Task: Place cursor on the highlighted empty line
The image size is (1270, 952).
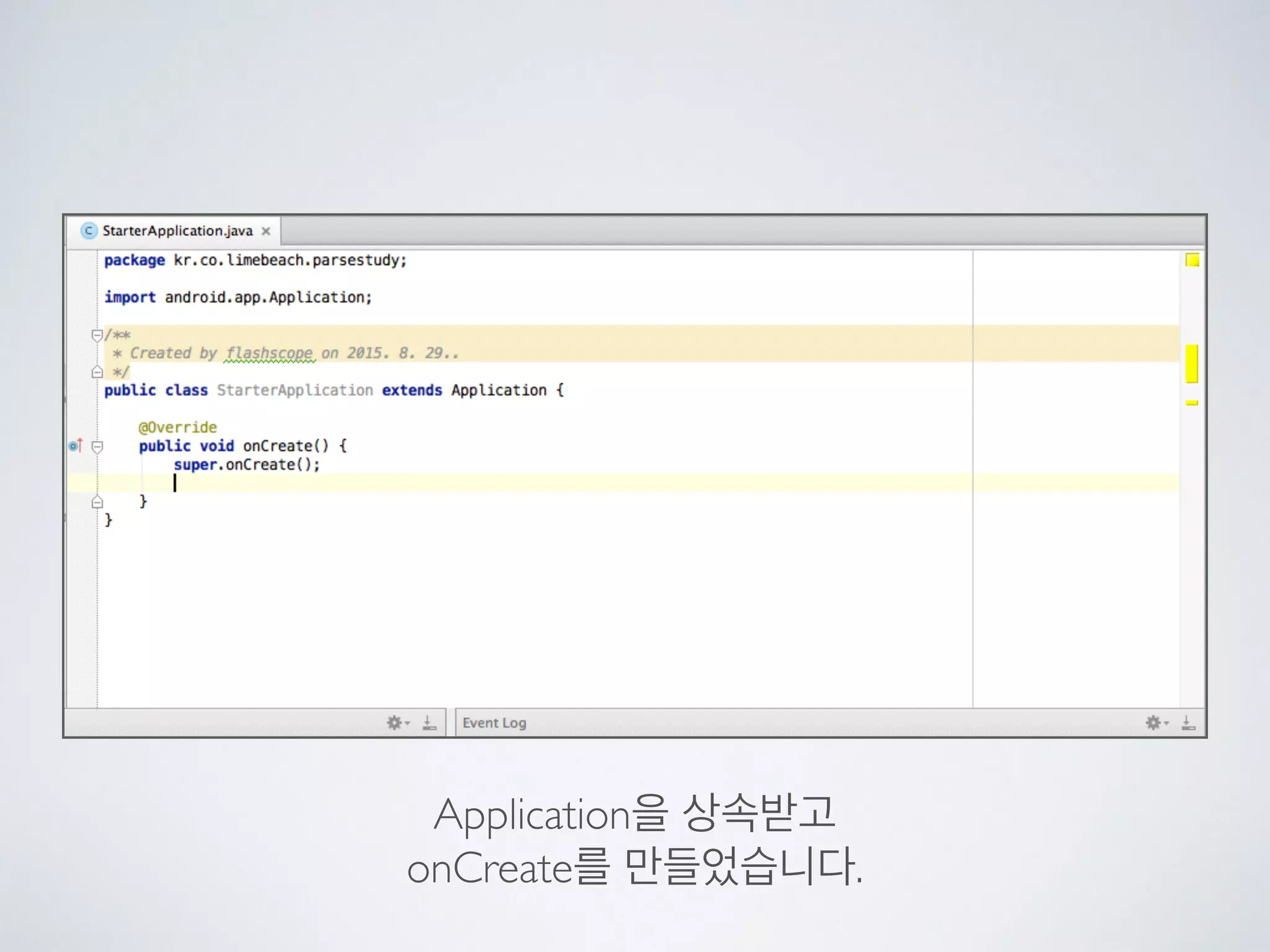Action: click(x=623, y=483)
